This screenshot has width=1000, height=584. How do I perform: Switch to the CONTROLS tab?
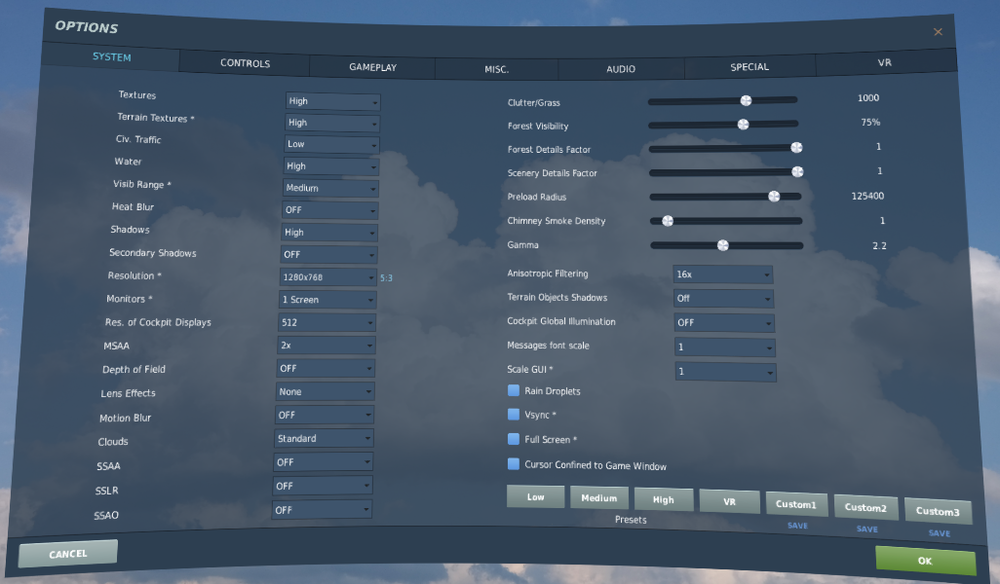(x=245, y=63)
